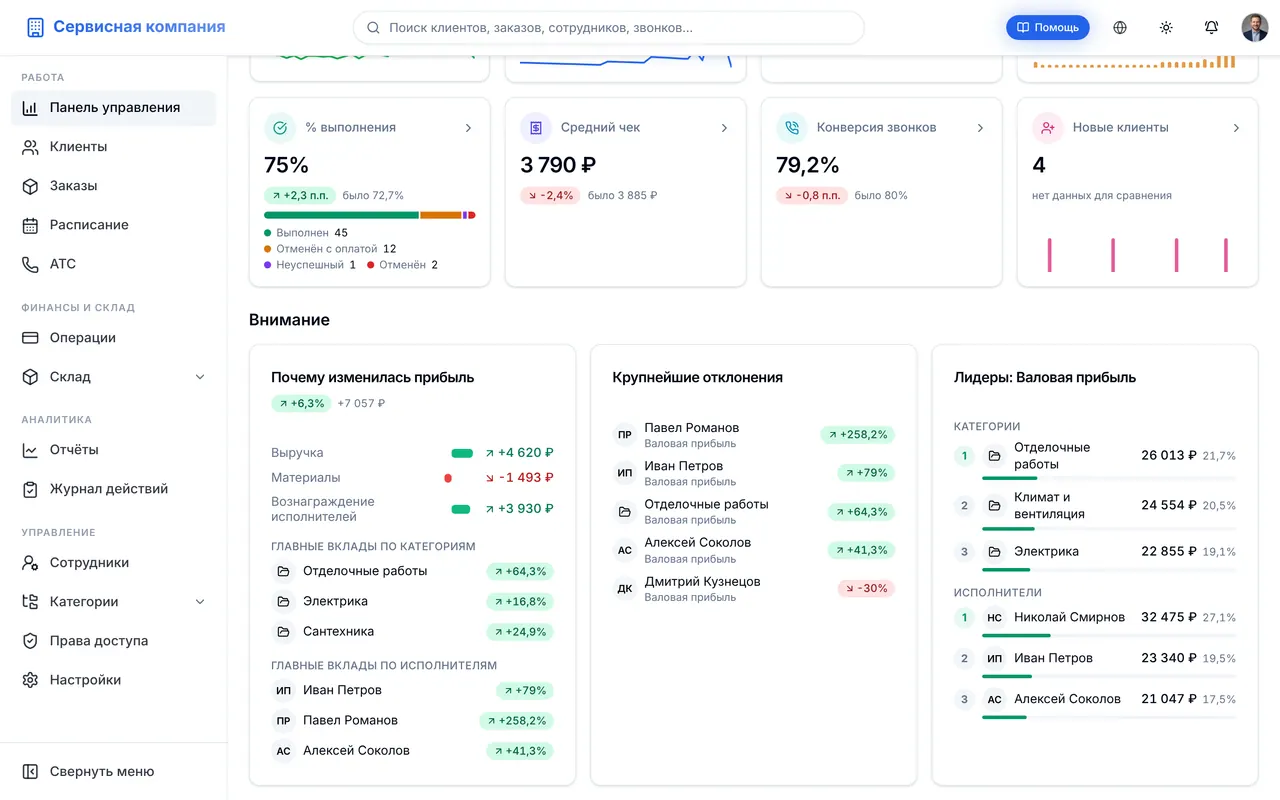
Task: Click the Права доступа shield icon
Action: (x=30, y=641)
